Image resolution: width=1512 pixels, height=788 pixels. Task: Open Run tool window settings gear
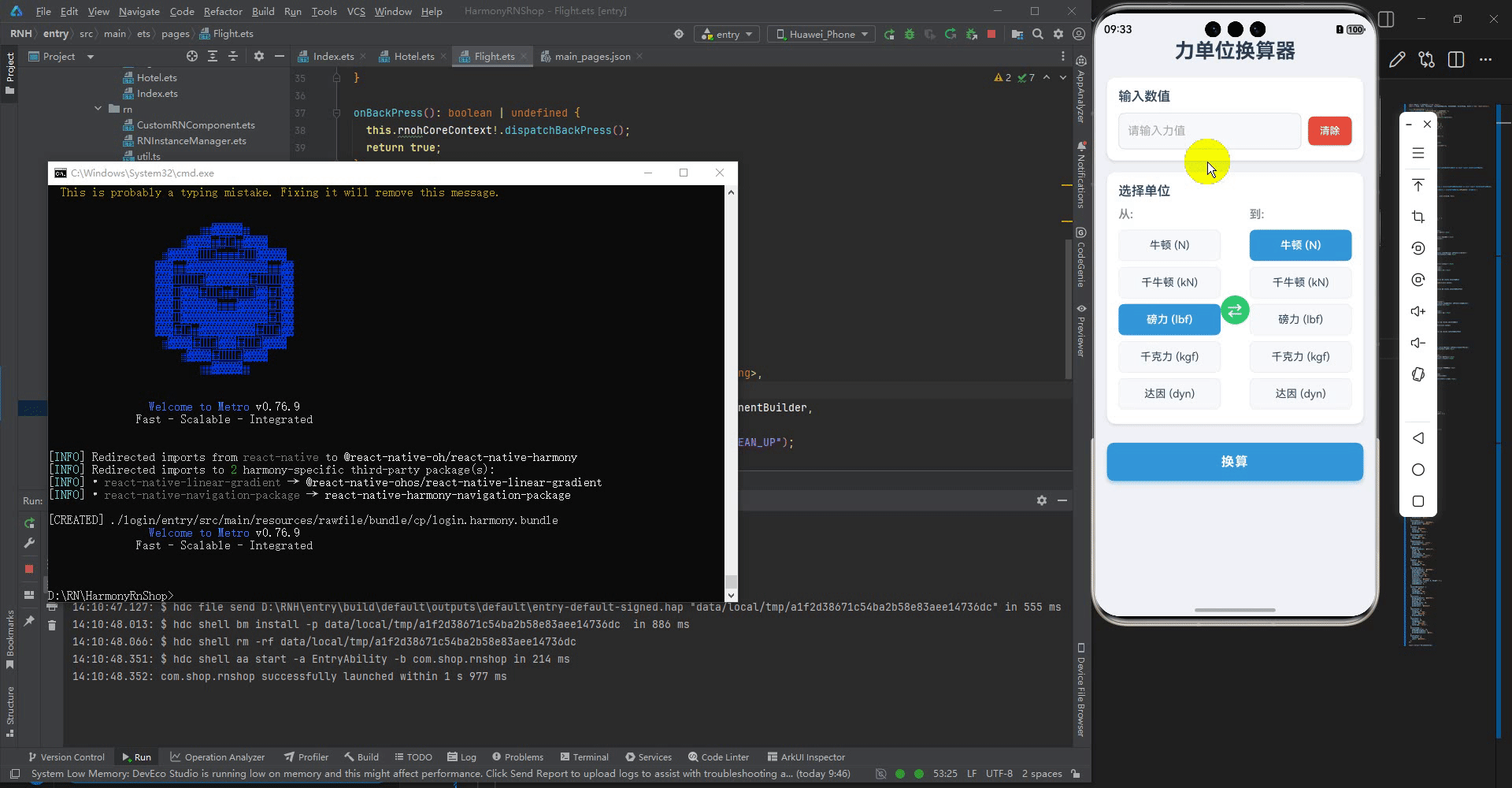point(1042,500)
